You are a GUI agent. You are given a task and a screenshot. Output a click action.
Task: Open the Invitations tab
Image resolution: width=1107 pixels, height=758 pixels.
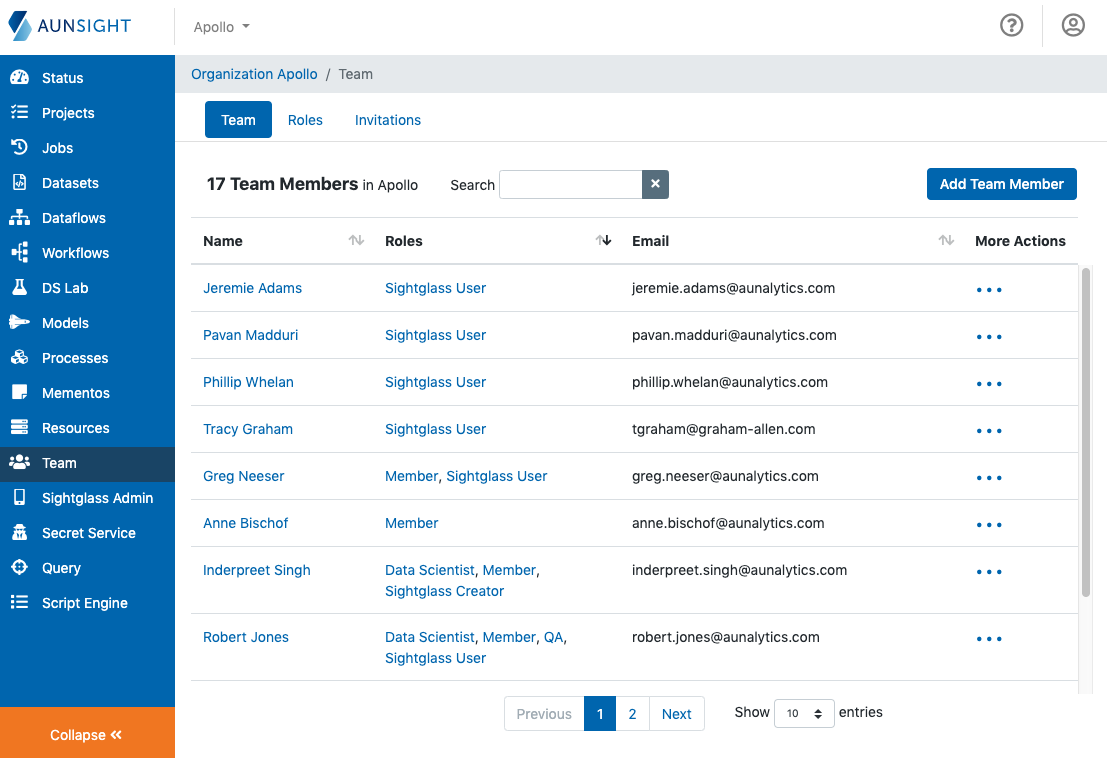pyautogui.click(x=387, y=120)
